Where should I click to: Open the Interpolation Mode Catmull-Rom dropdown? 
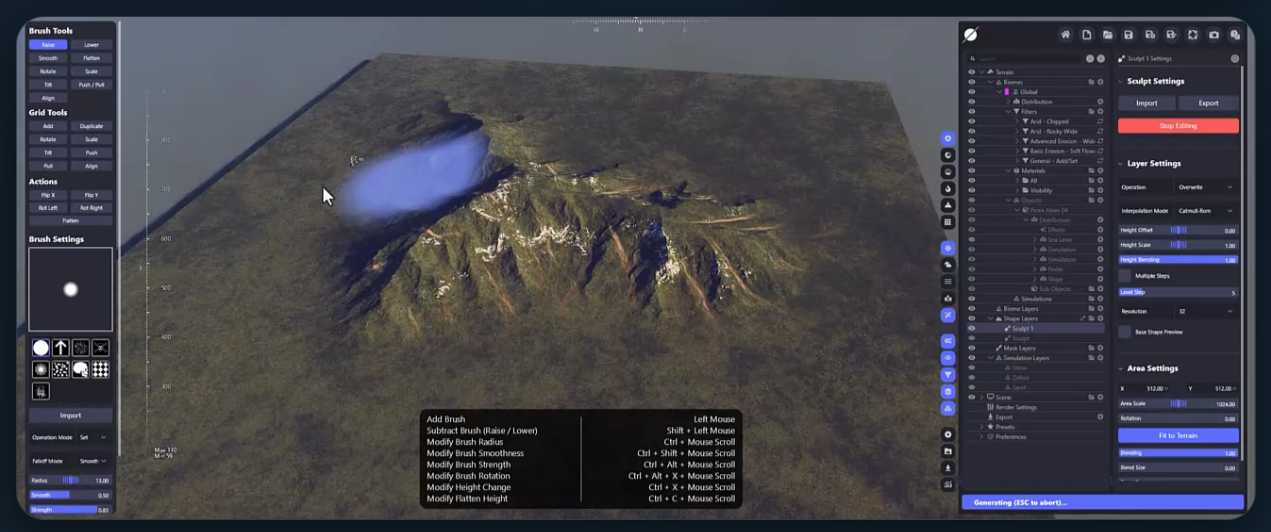(1206, 211)
